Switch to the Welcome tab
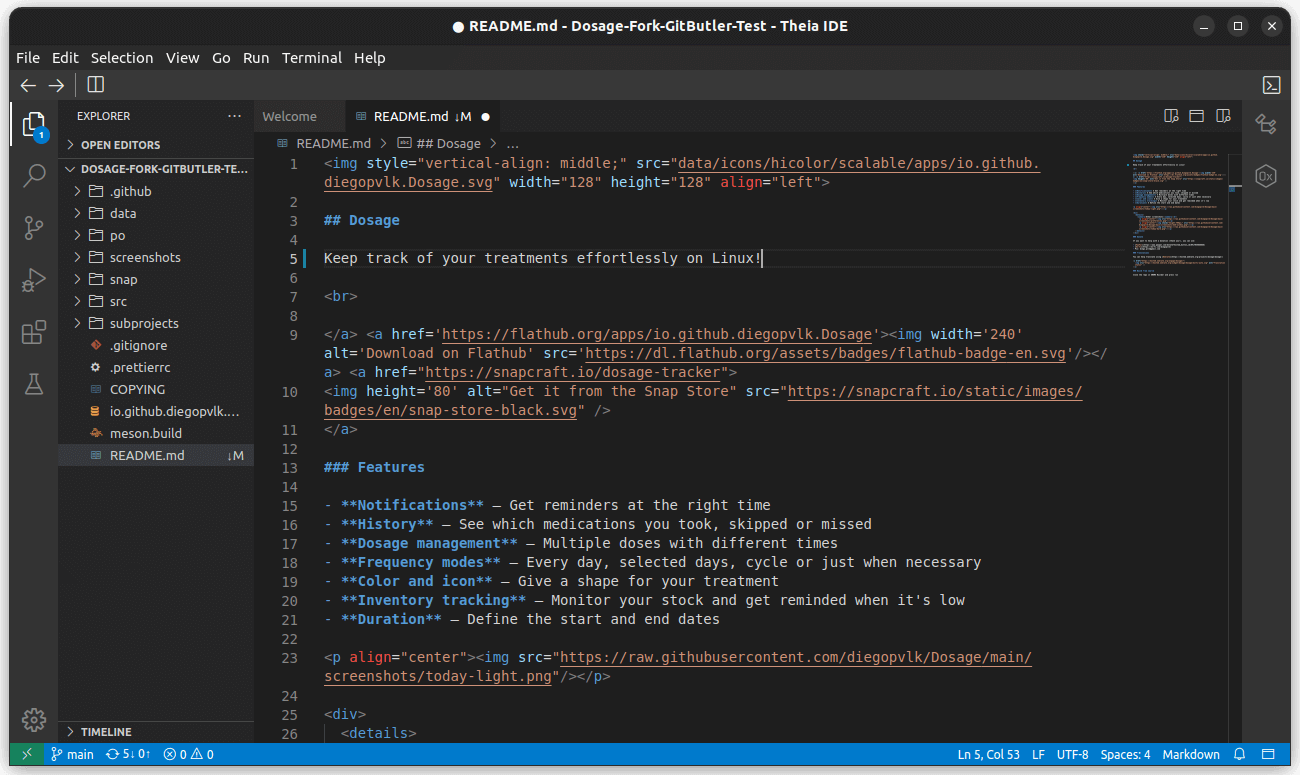This screenshot has height=775, width=1300. [x=291, y=116]
